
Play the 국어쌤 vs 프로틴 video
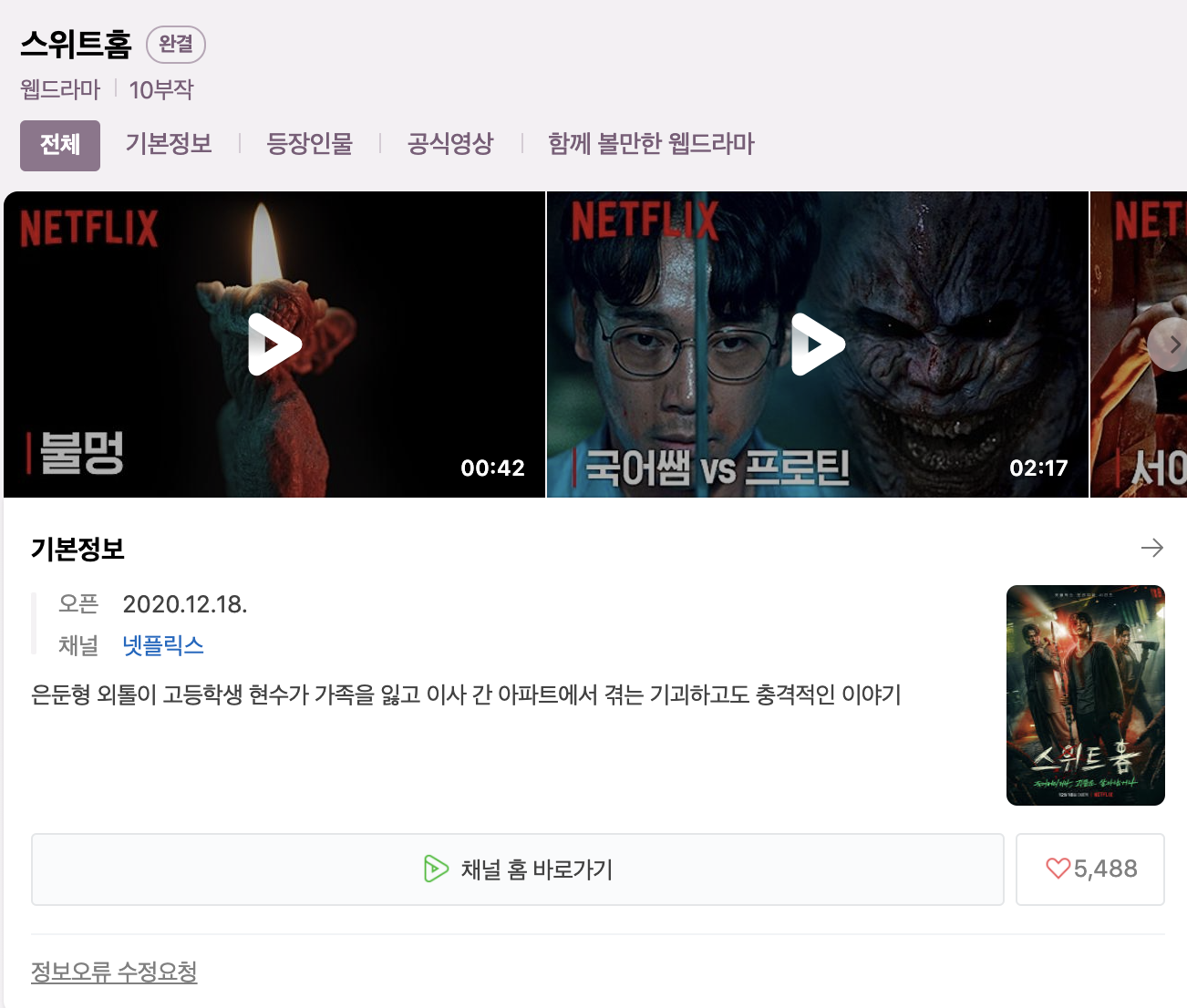pyautogui.click(x=818, y=345)
